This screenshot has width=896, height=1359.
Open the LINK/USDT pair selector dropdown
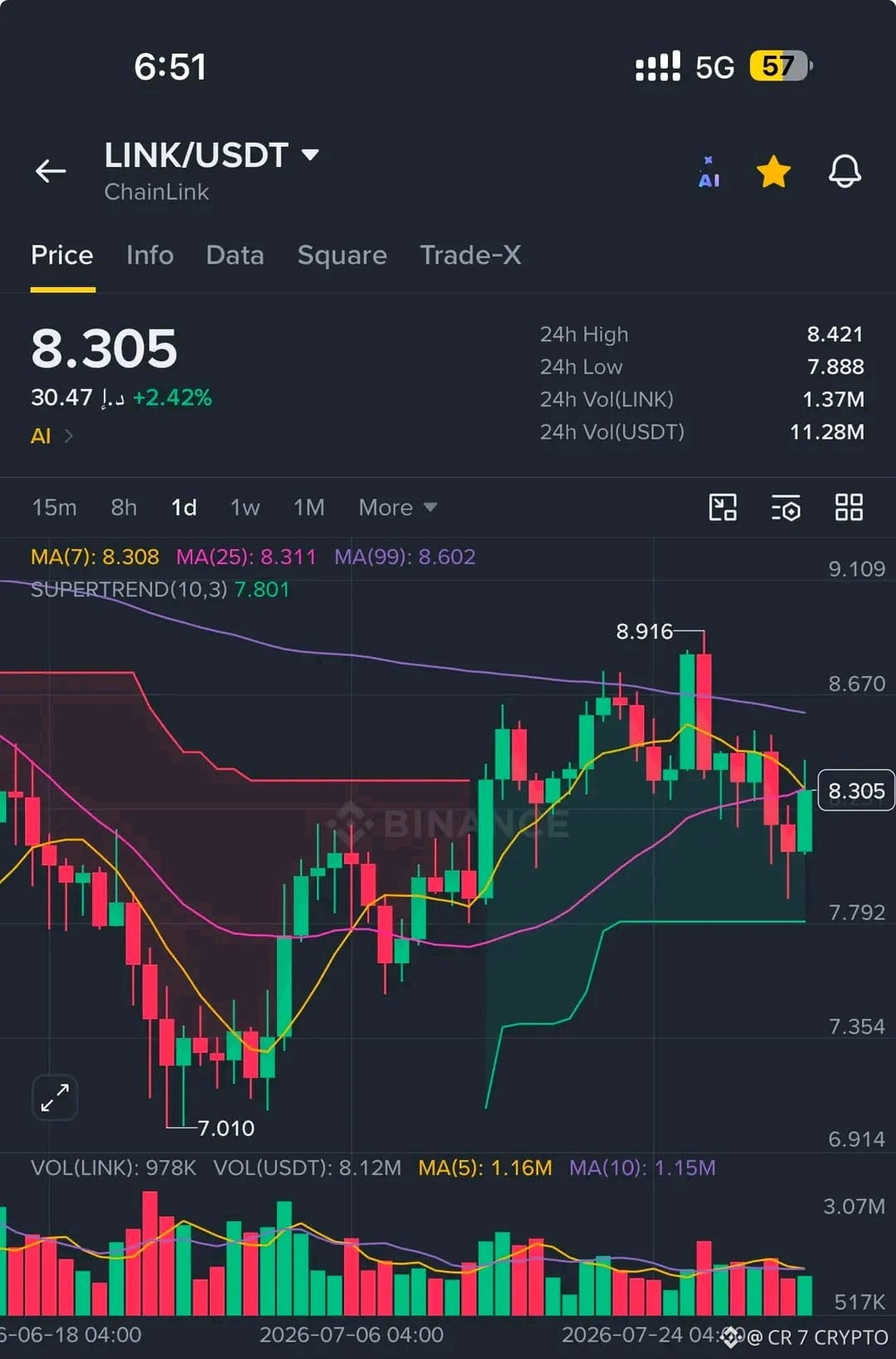pyautogui.click(x=212, y=155)
